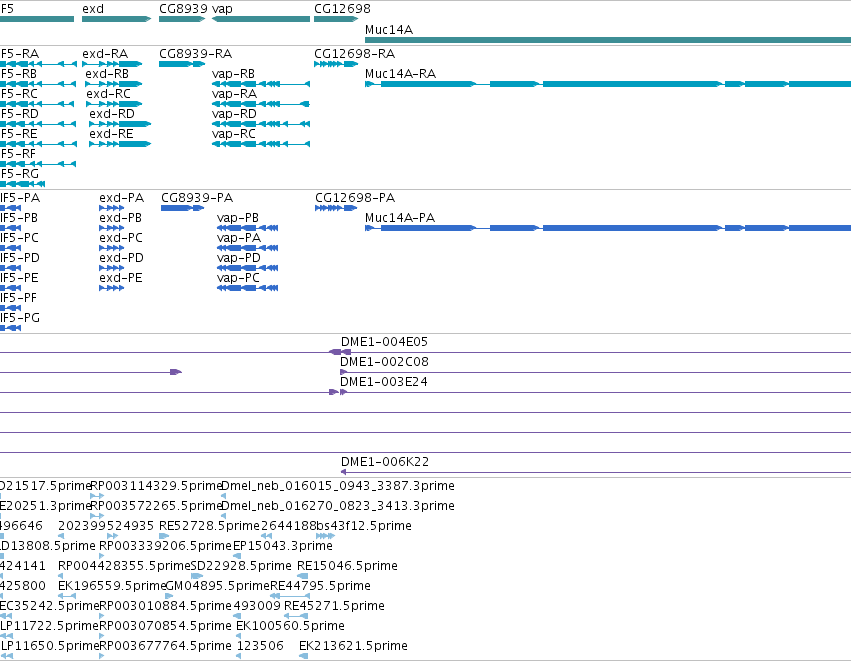Image resolution: width=851 pixels, height=661 pixels.
Task: Select the exd-RC transcript
Action: tap(109, 94)
